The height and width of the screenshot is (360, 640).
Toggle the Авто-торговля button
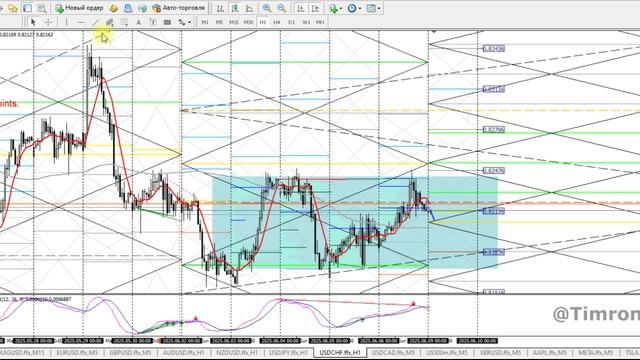[x=178, y=8]
